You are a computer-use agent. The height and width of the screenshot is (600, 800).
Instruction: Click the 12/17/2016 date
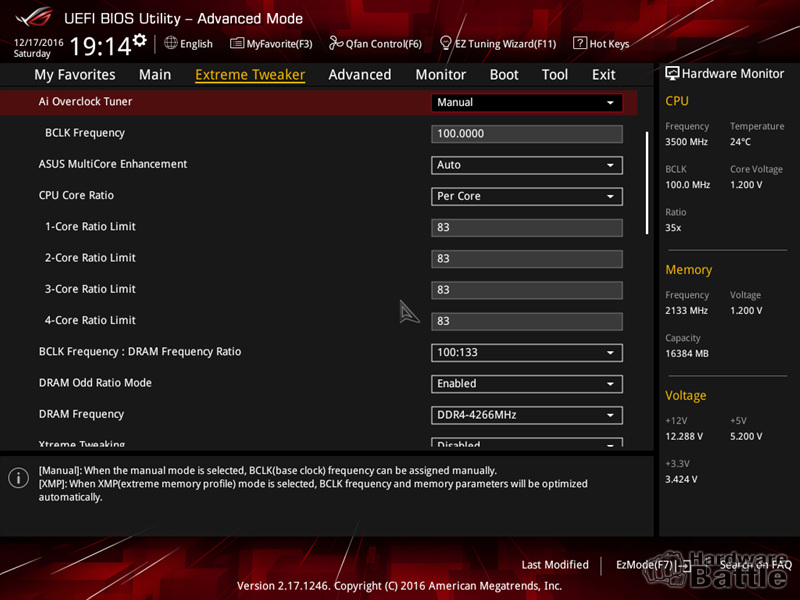pos(38,42)
